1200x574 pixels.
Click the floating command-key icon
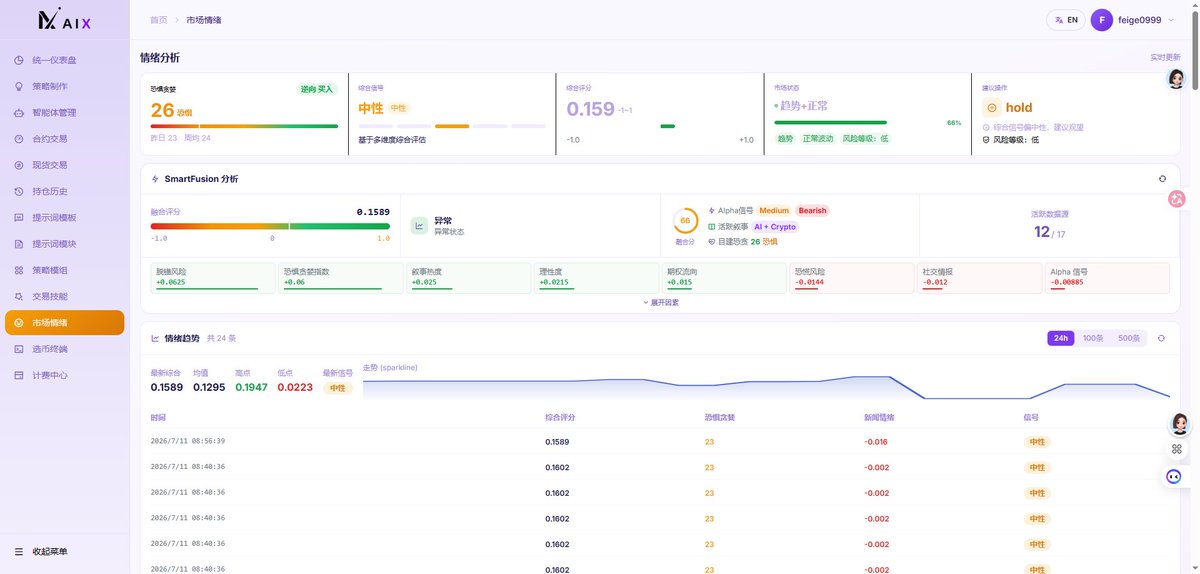coord(1177,449)
